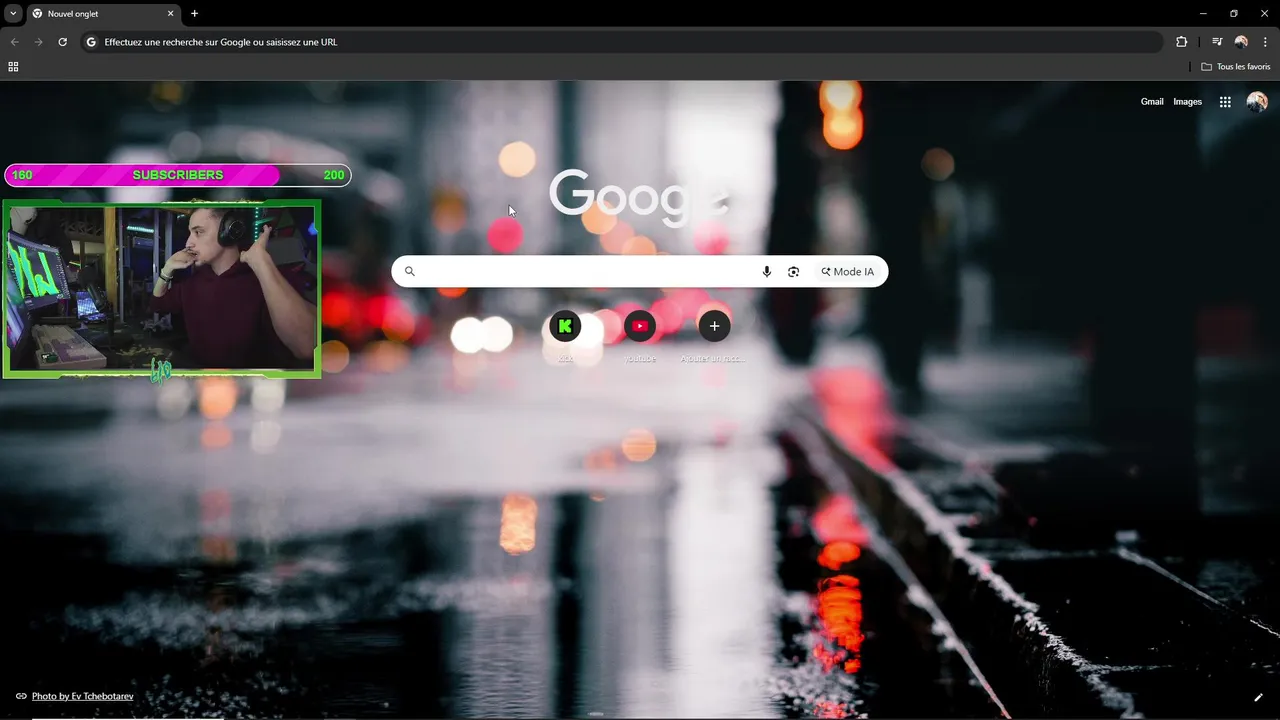Viewport: 1280px width, 720px height.
Task: Open the Chrome profile avatar in toolbar
Action: coord(1241,42)
